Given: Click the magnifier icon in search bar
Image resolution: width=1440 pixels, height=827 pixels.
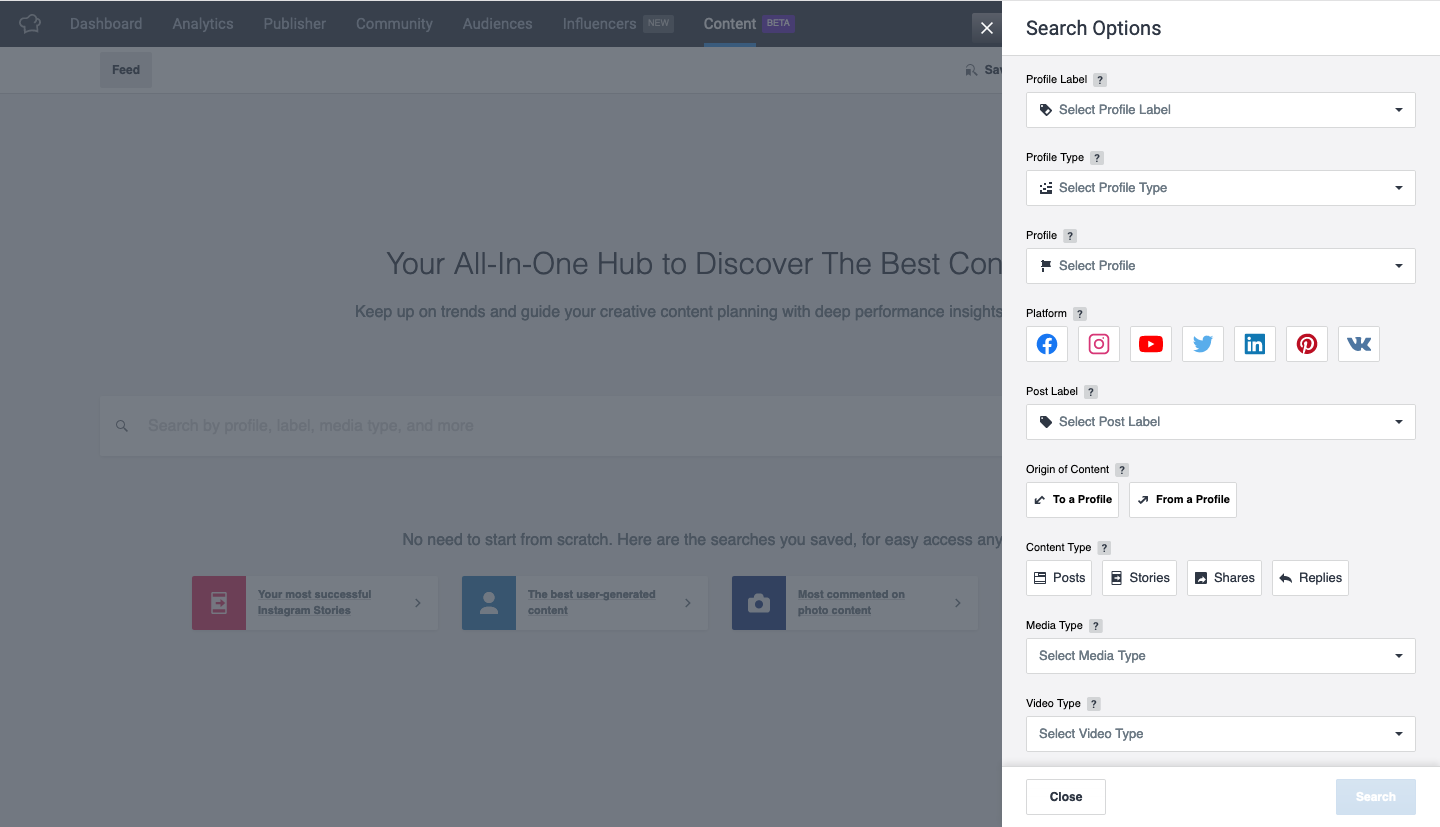Looking at the screenshot, I should coord(122,426).
